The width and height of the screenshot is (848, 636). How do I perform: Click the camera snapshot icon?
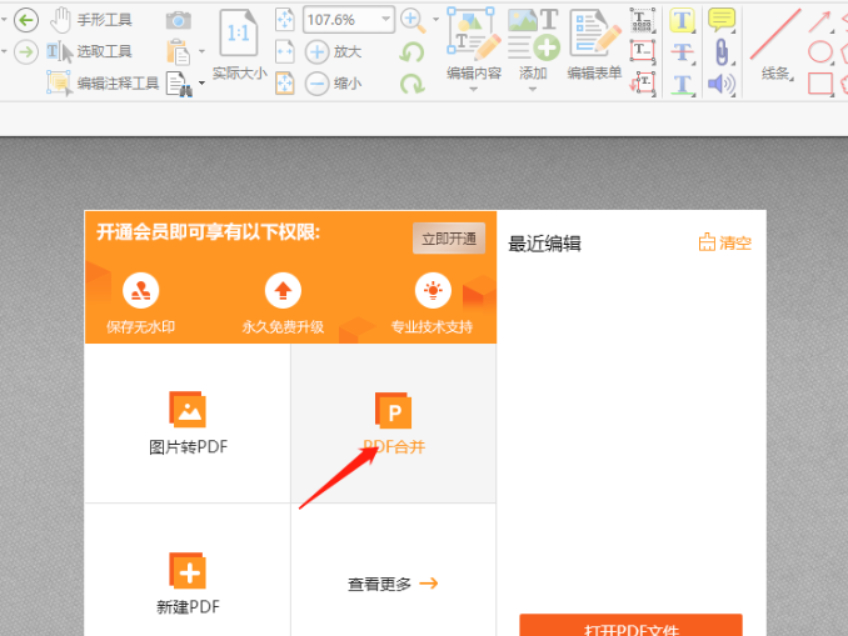178,21
